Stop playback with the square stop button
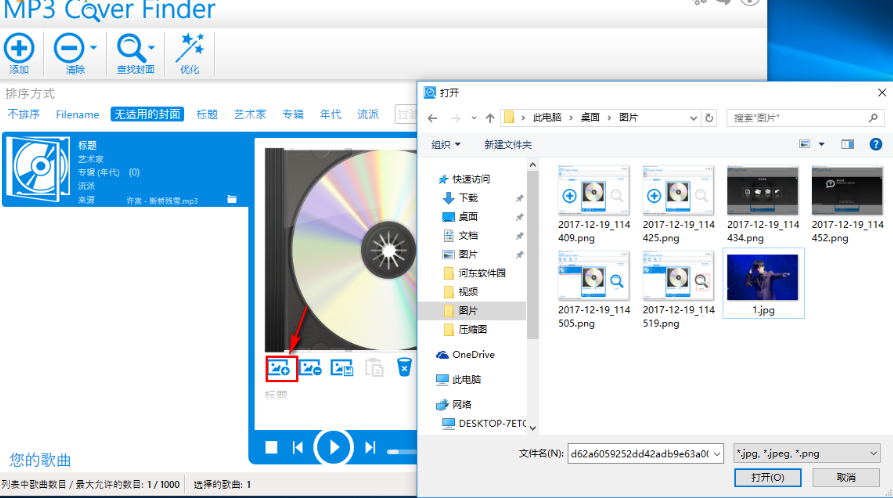The height and width of the screenshot is (498, 893). pyautogui.click(x=271, y=448)
